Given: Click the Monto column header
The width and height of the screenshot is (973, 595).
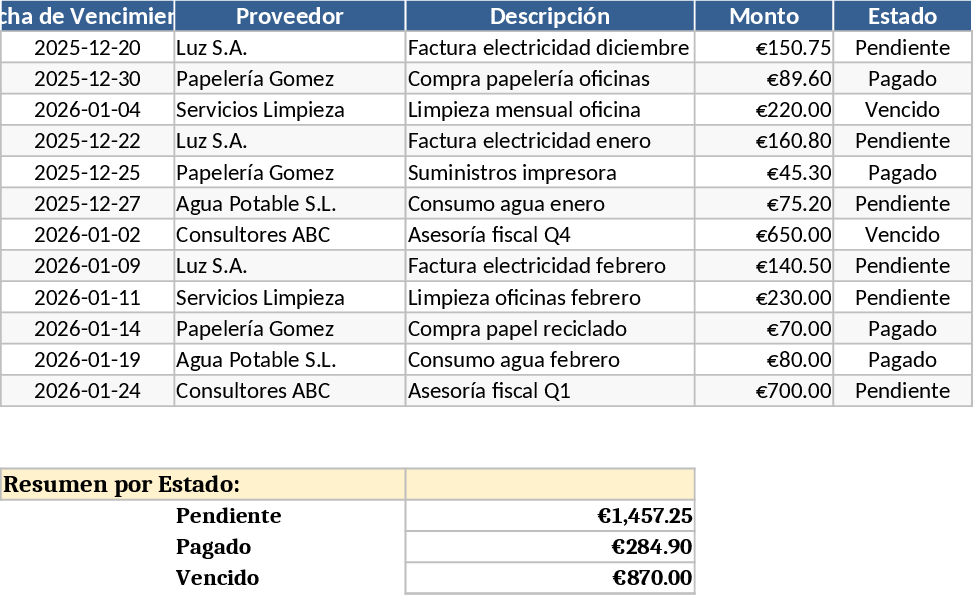Looking at the screenshot, I should tap(763, 16).
